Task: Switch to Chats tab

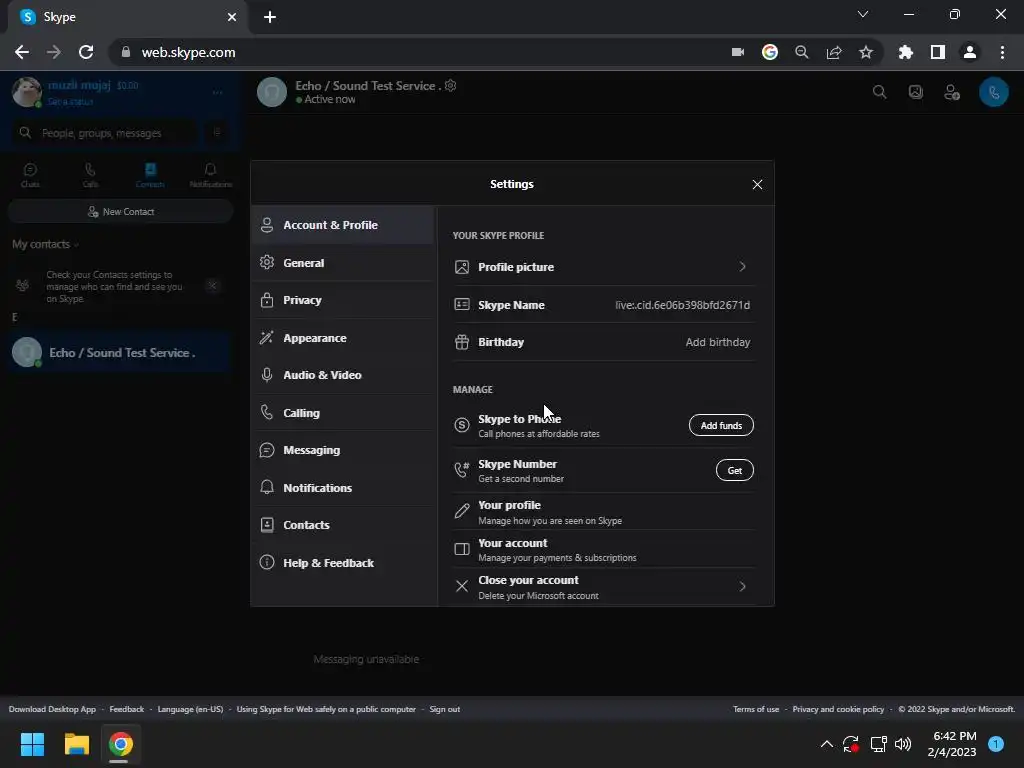Action: point(30,175)
